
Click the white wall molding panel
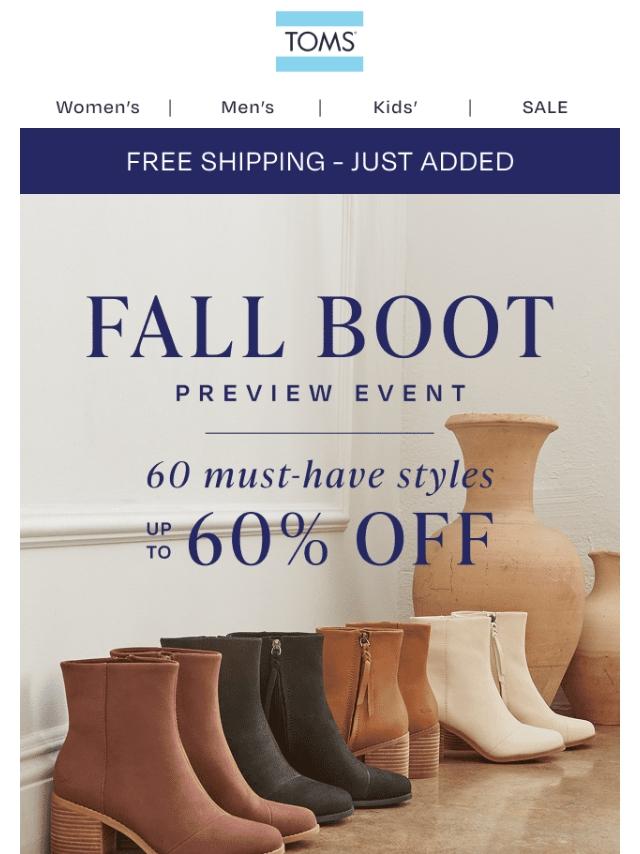[185, 359]
